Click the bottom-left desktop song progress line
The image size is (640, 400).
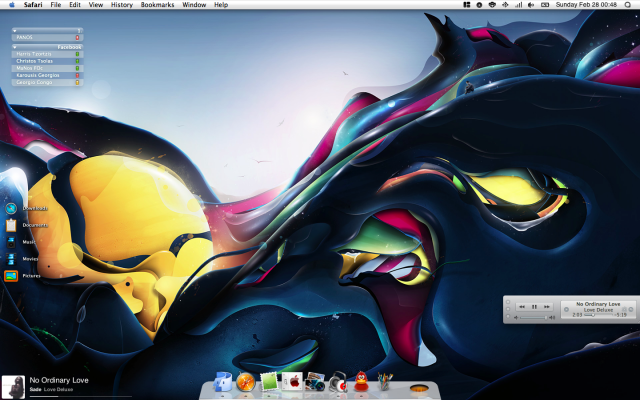point(80,396)
